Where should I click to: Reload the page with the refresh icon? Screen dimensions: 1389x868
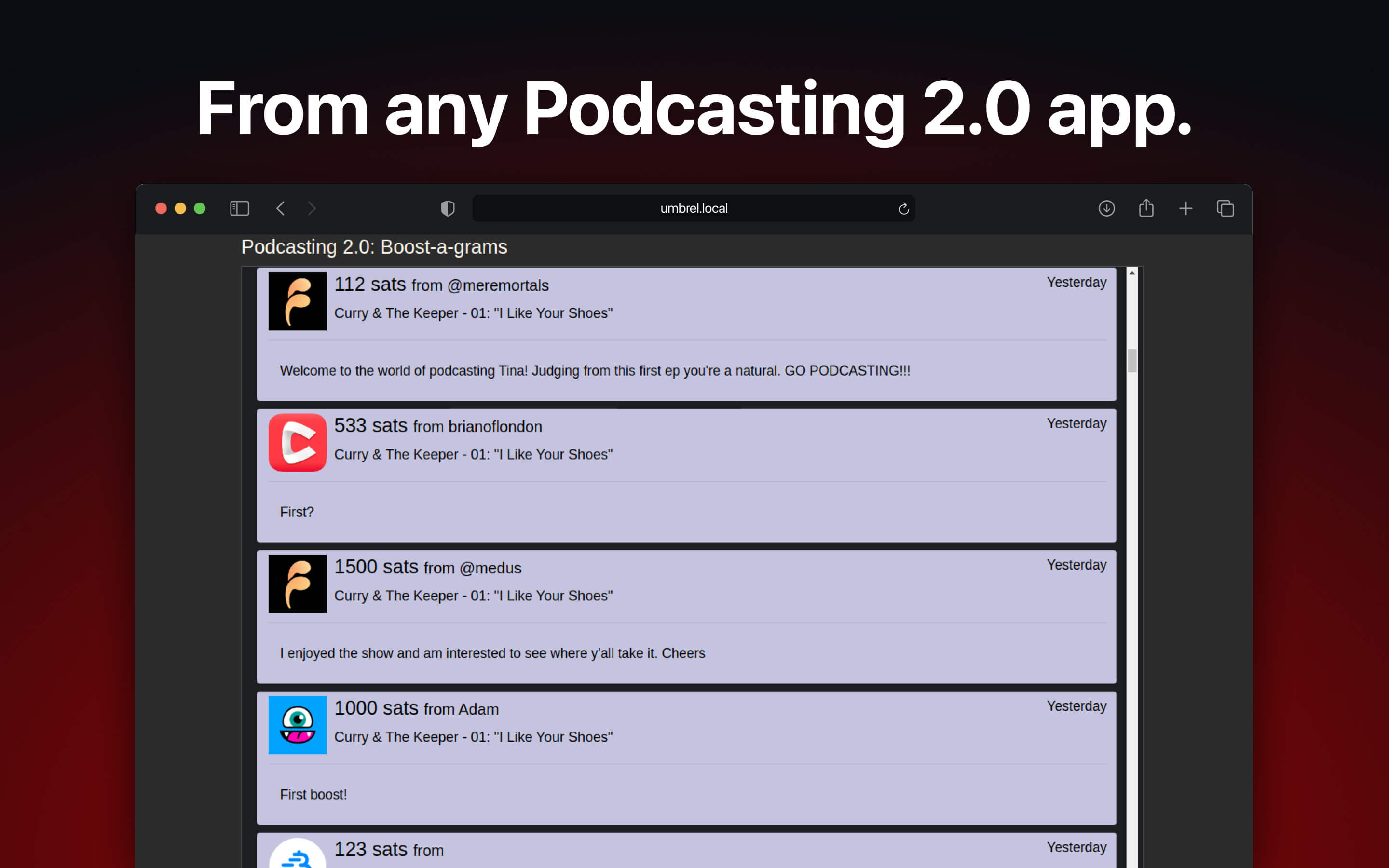pyautogui.click(x=903, y=209)
